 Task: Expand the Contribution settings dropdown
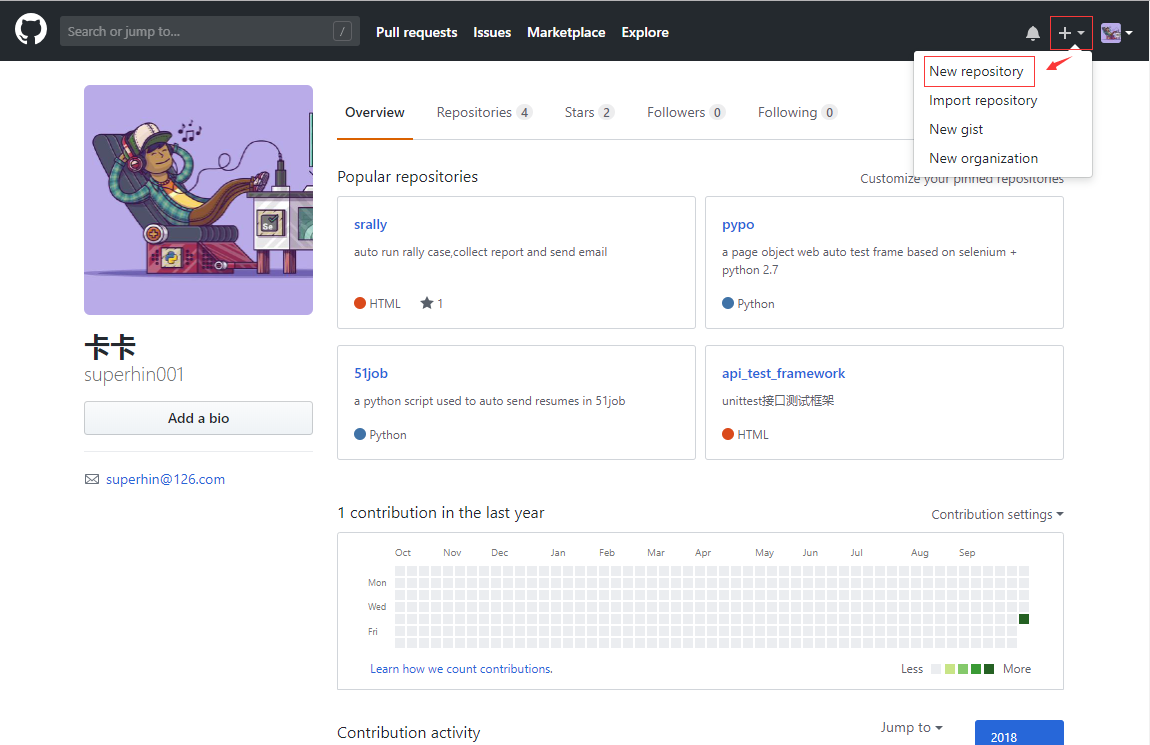tap(997, 514)
